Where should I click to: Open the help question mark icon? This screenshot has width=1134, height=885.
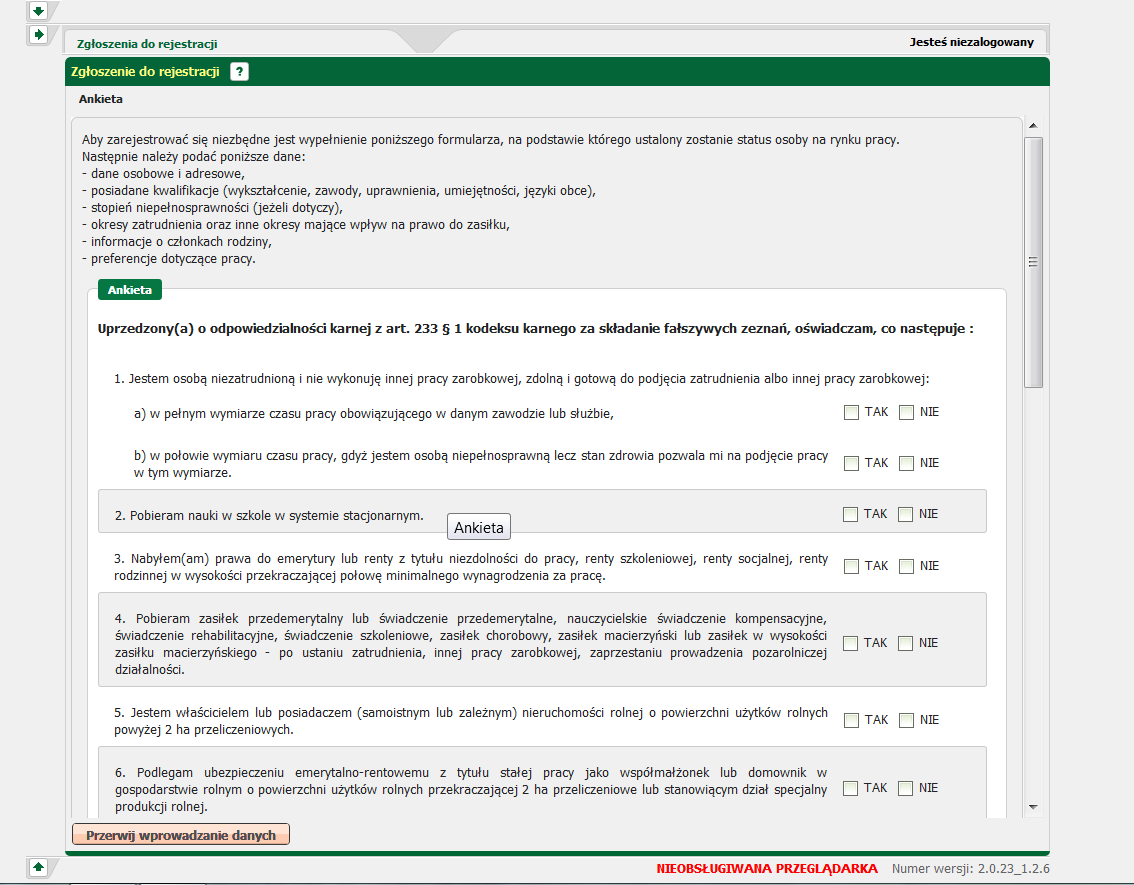(239, 72)
